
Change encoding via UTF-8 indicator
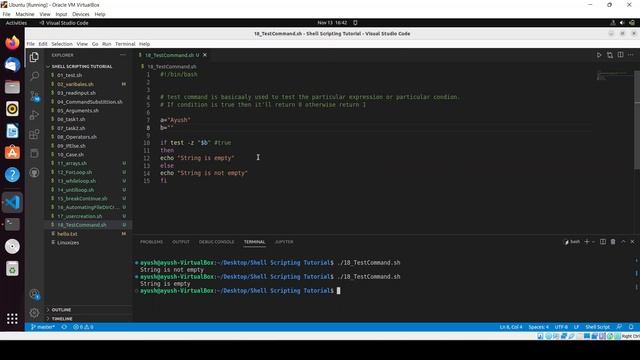tap(561, 327)
